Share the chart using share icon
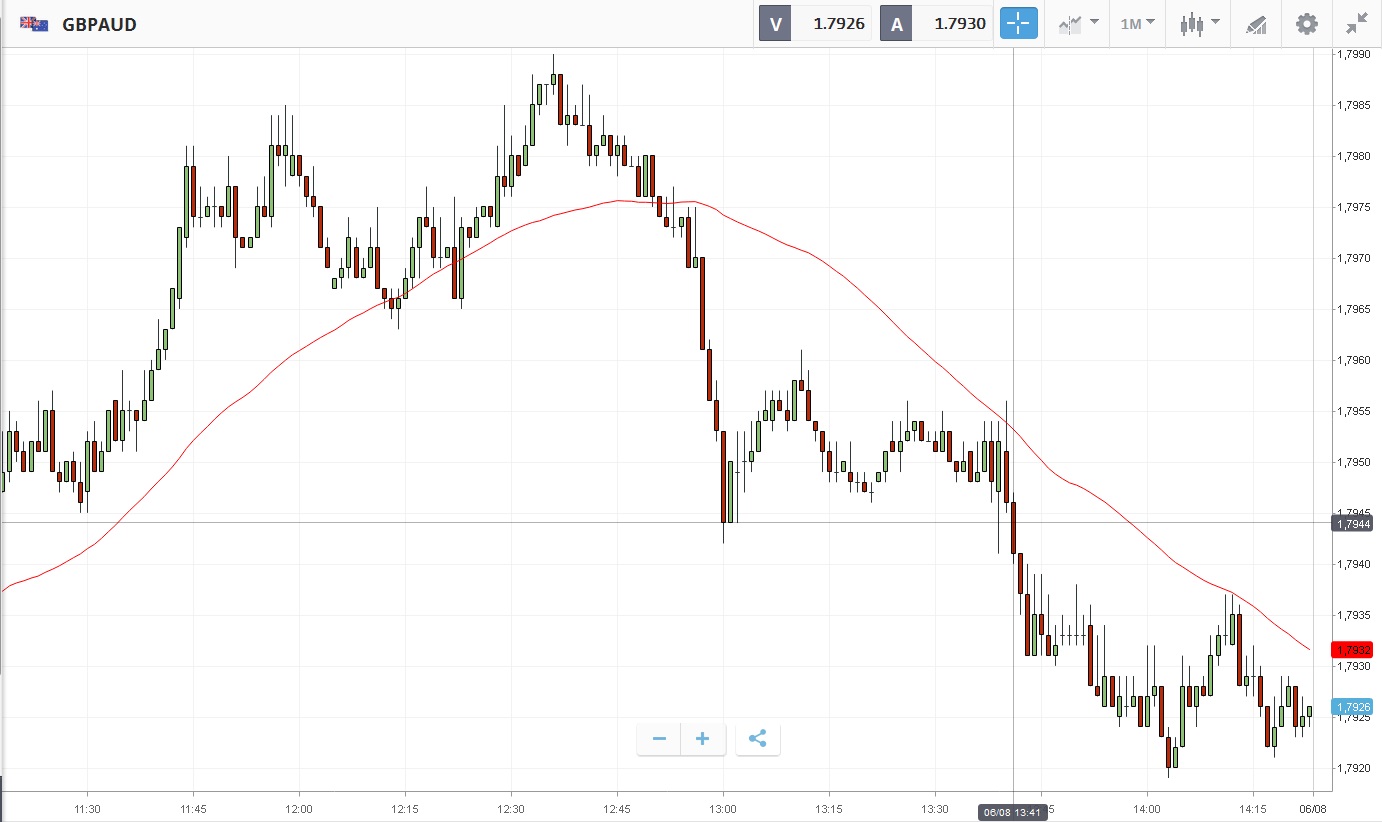This screenshot has width=1382, height=822. (757, 739)
